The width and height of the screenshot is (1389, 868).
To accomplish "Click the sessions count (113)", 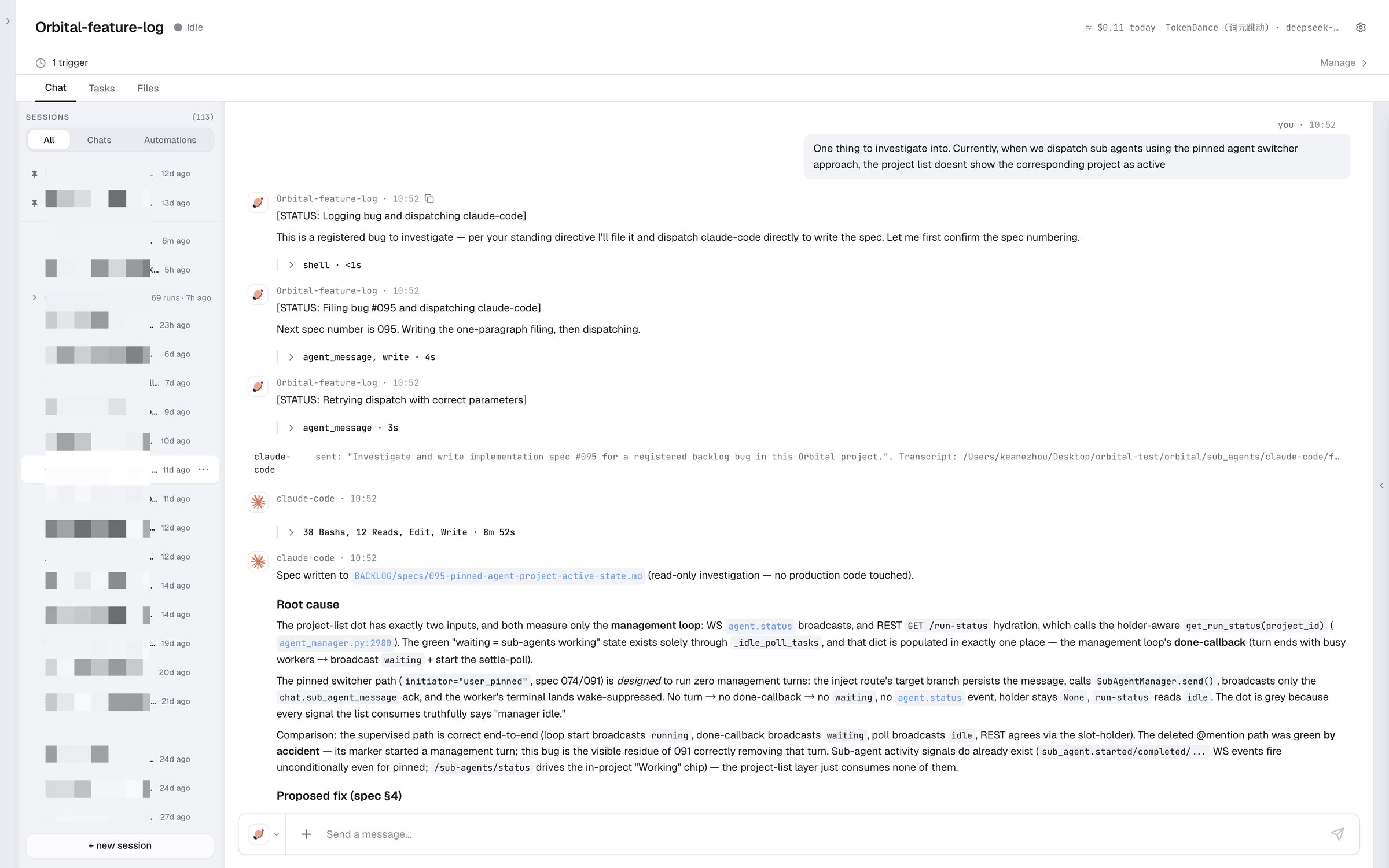I will coord(203,117).
